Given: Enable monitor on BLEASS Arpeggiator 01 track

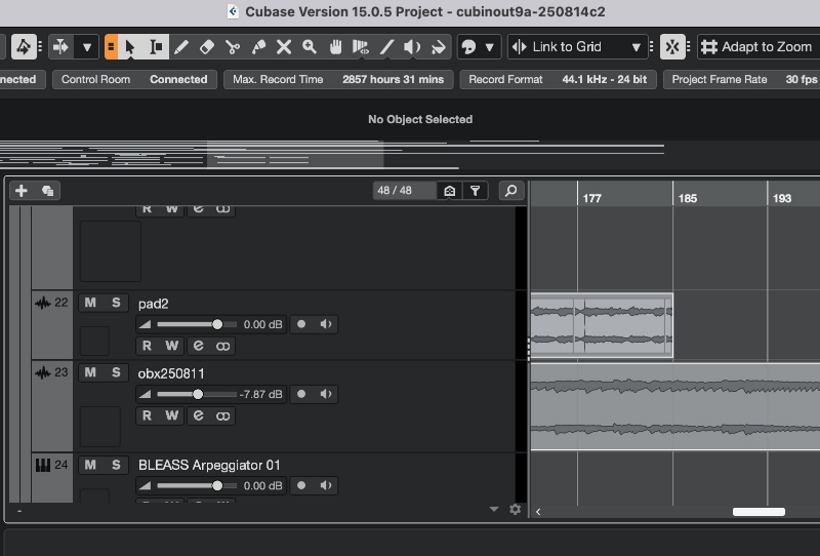Looking at the screenshot, I should tap(326, 485).
